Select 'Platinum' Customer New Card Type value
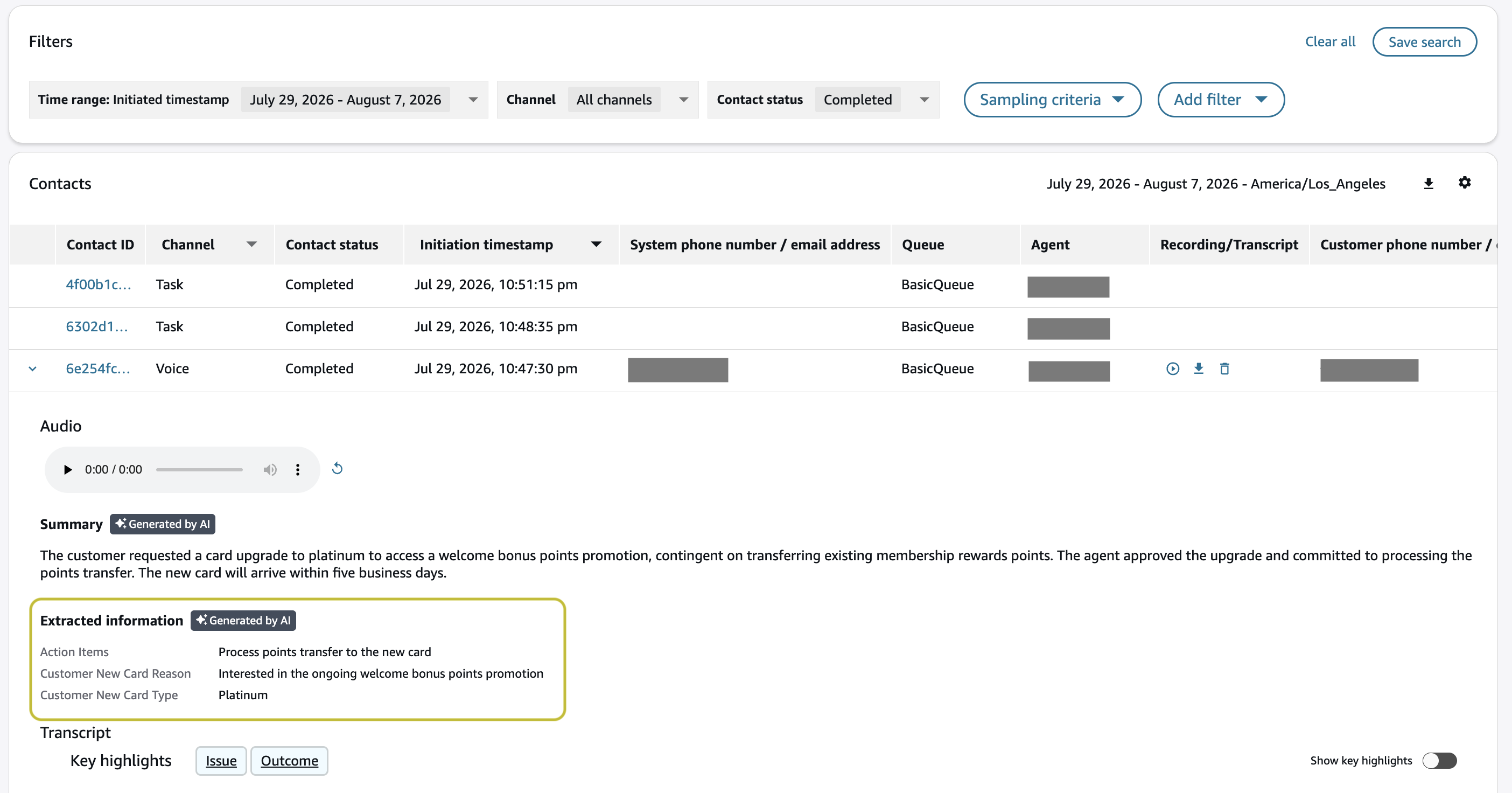This screenshot has height=793, width=1512. (x=243, y=695)
